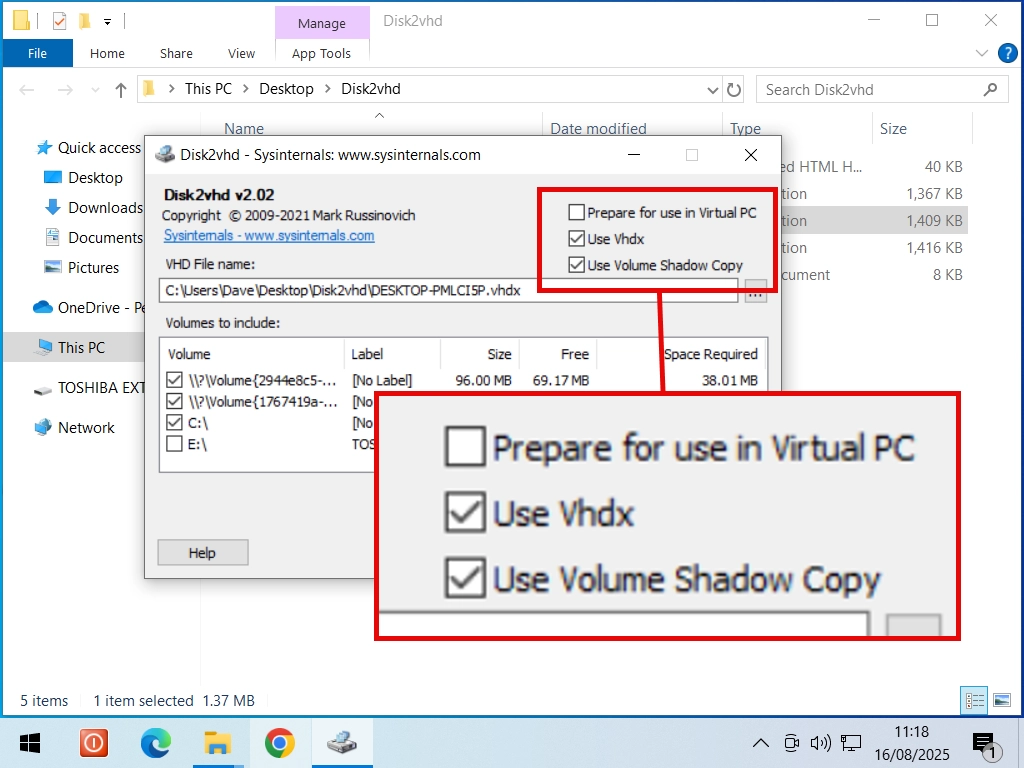Screen dimensions: 1024x768
Task: Launch Microsoft Edge from the taskbar
Action: pyautogui.click(x=155, y=743)
